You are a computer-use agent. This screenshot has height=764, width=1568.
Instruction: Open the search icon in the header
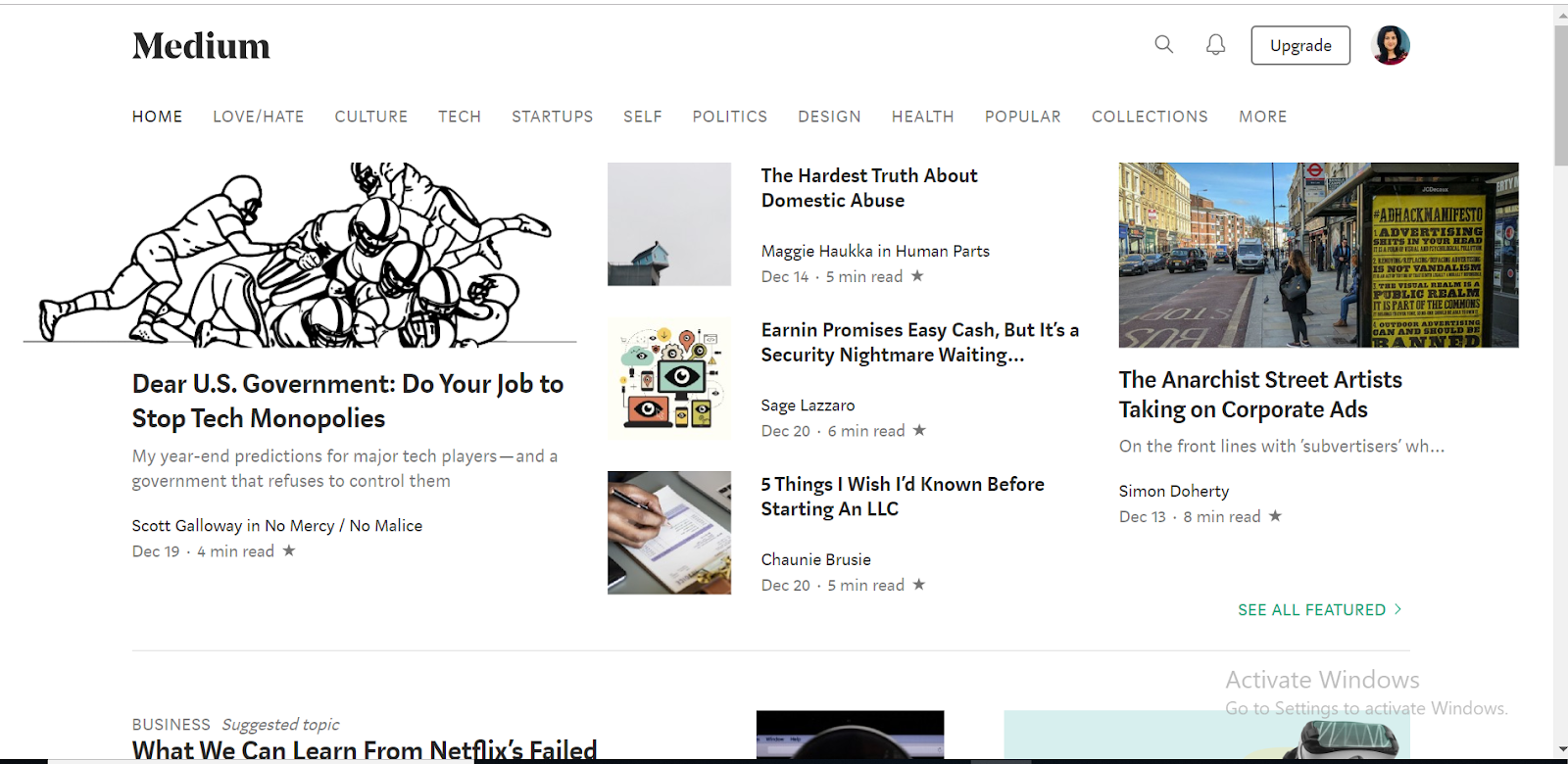pos(1163,44)
